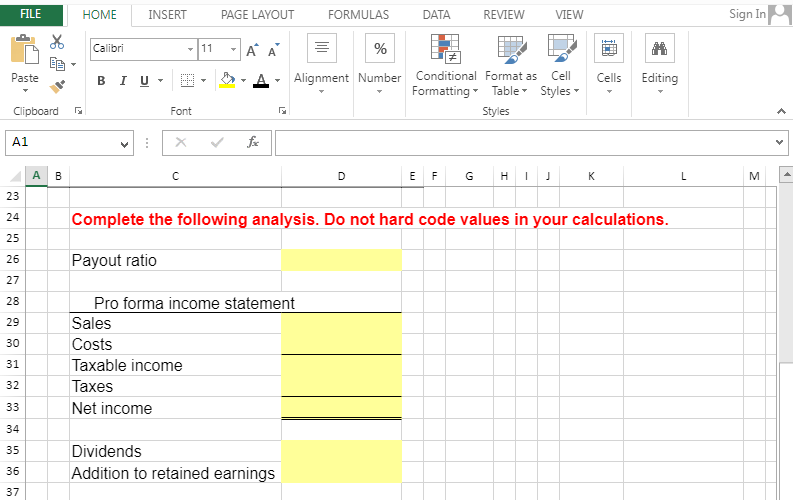
Task: Switch to the PAGE LAYOUT tab
Action: tap(257, 15)
